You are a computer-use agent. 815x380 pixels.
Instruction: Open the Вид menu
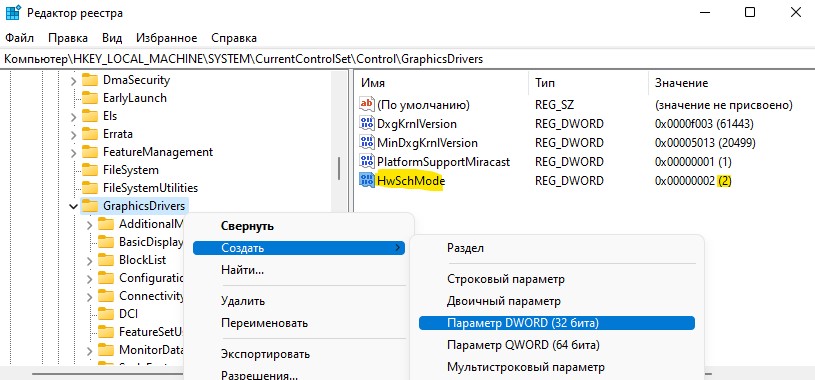(x=112, y=38)
